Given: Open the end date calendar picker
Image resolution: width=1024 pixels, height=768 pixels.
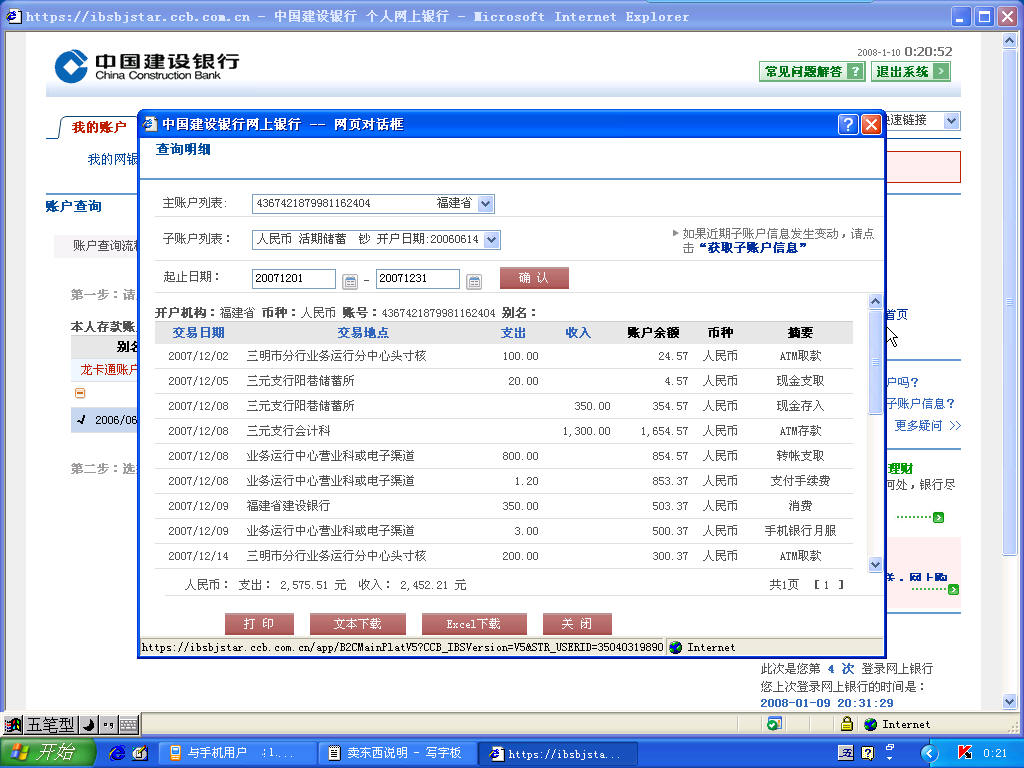Looking at the screenshot, I should 474,281.
